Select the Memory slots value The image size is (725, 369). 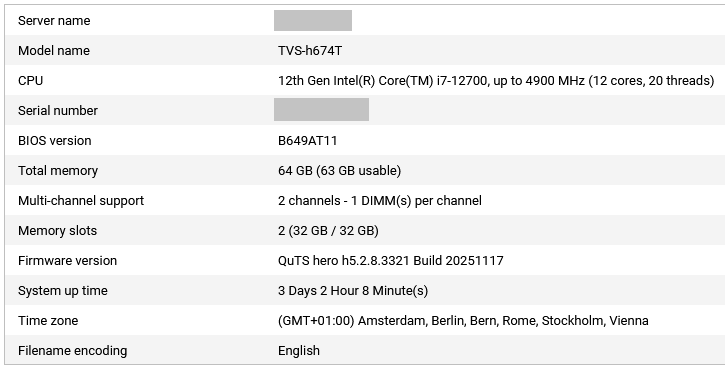tap(328, 231)
